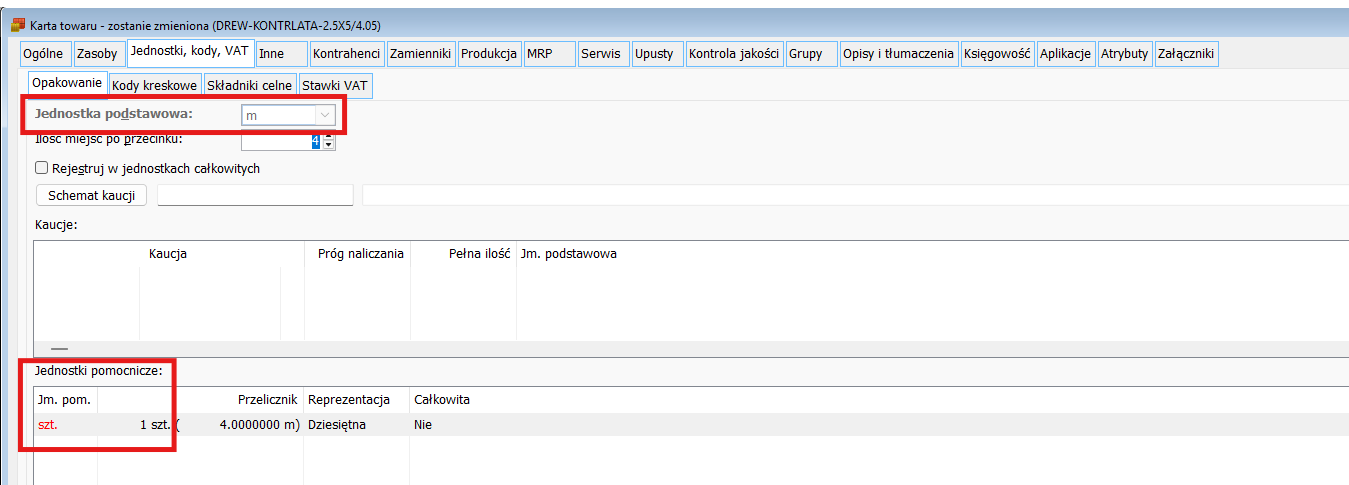Click the Karta towaru window icon

pyautogui.click(x=18, y=24)
